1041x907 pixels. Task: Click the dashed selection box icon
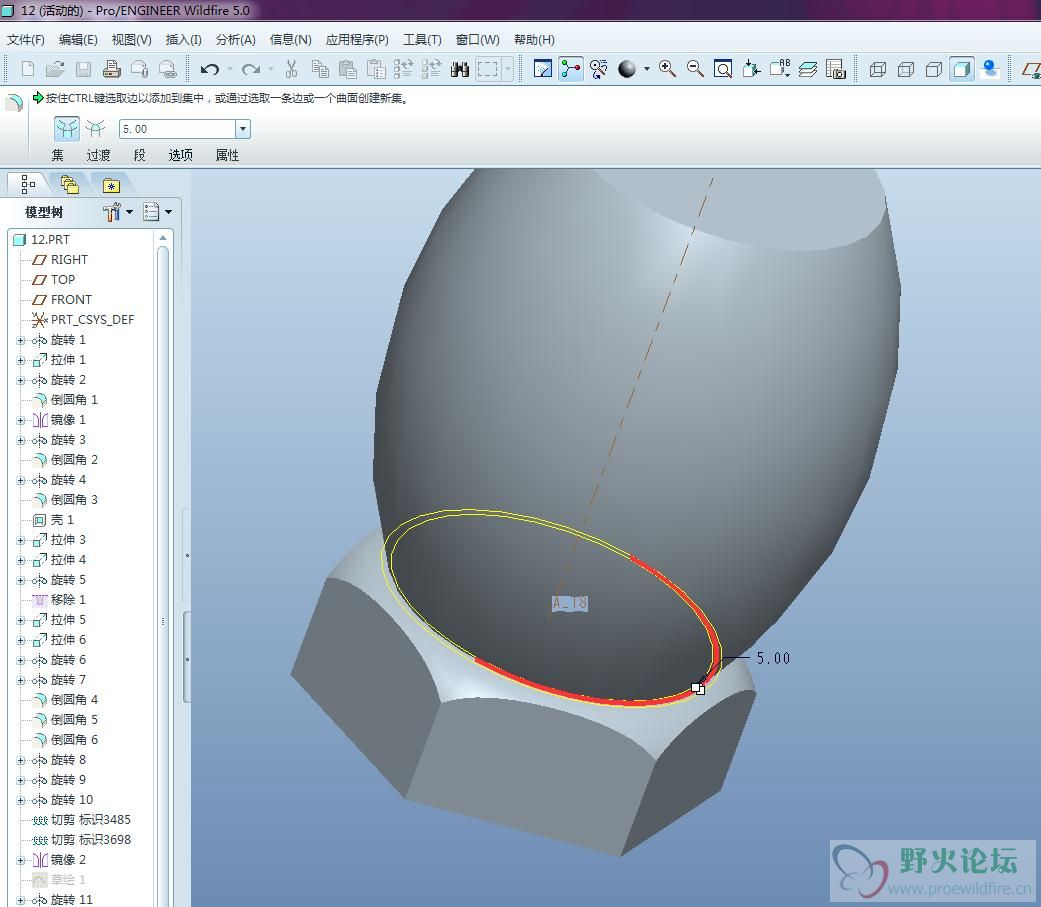coord(487,69)
